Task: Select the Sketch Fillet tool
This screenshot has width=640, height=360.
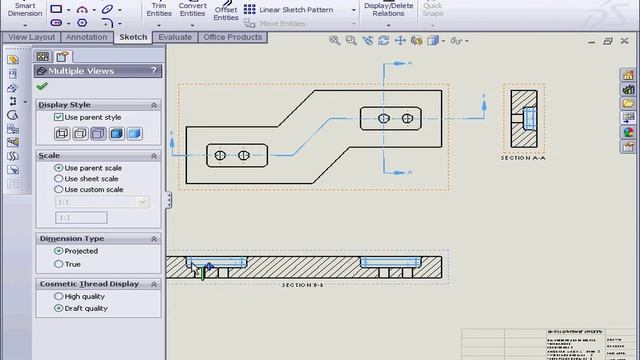Action: (107, 22)
